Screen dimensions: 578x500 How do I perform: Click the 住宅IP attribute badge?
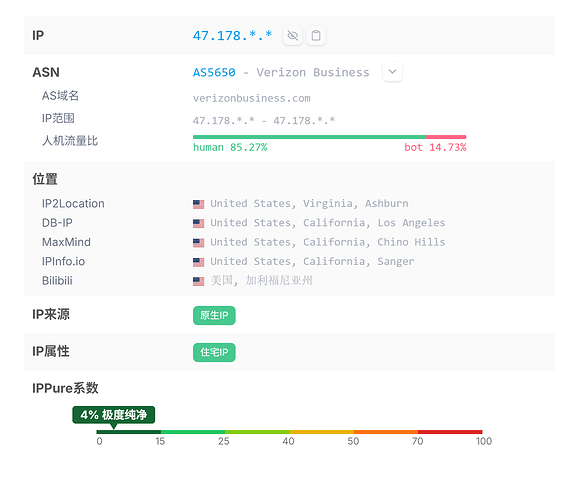click(x=214, y=353)
